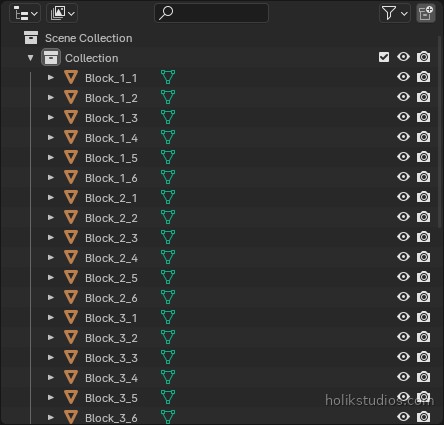Click the mesh data icon for Block_3_2
The image size is (444, 425).
click(x=168, y=337)
